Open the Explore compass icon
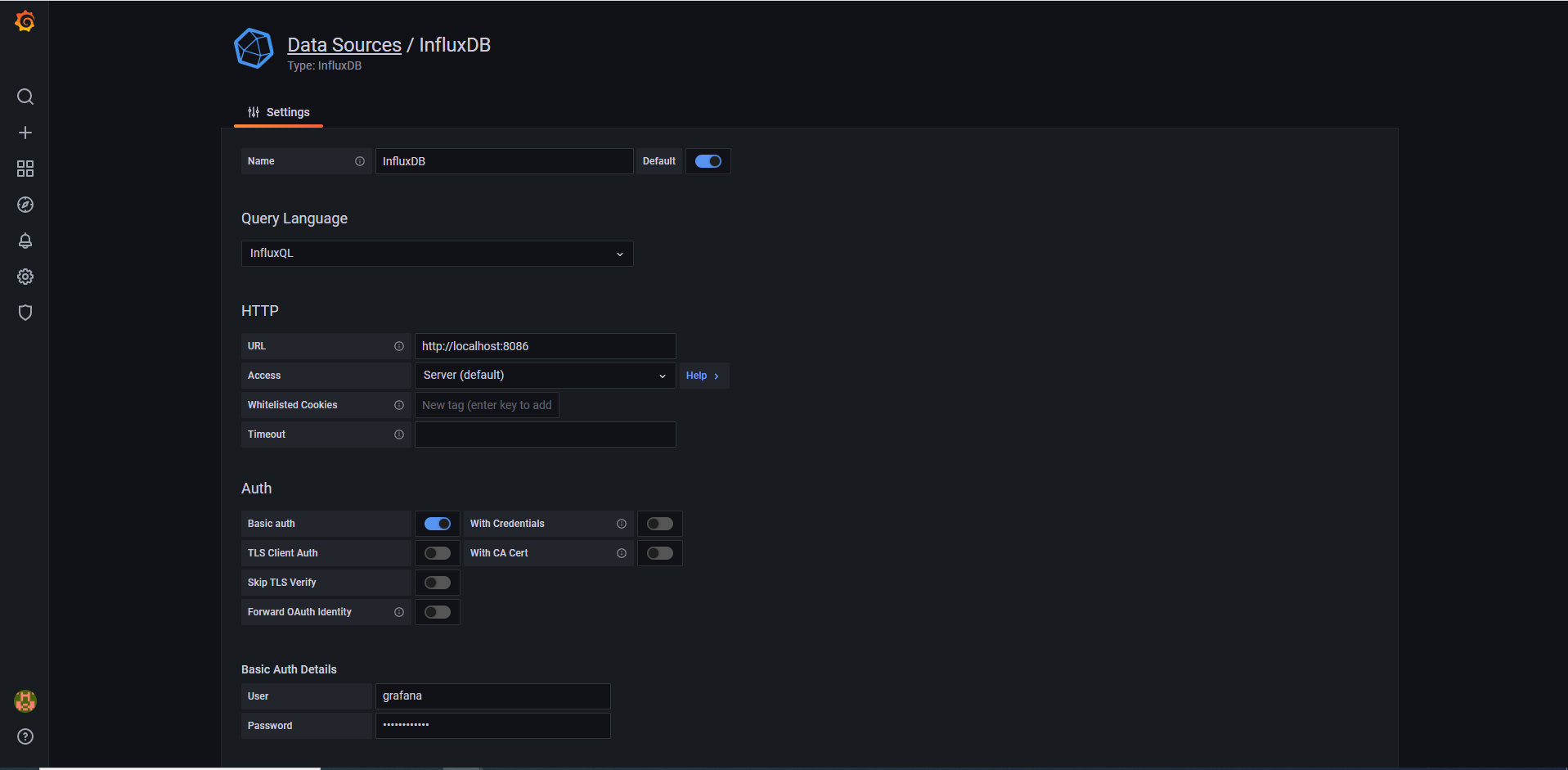Image resolution: width=1568 pixels, height=770 pixels. pos(25,205)
